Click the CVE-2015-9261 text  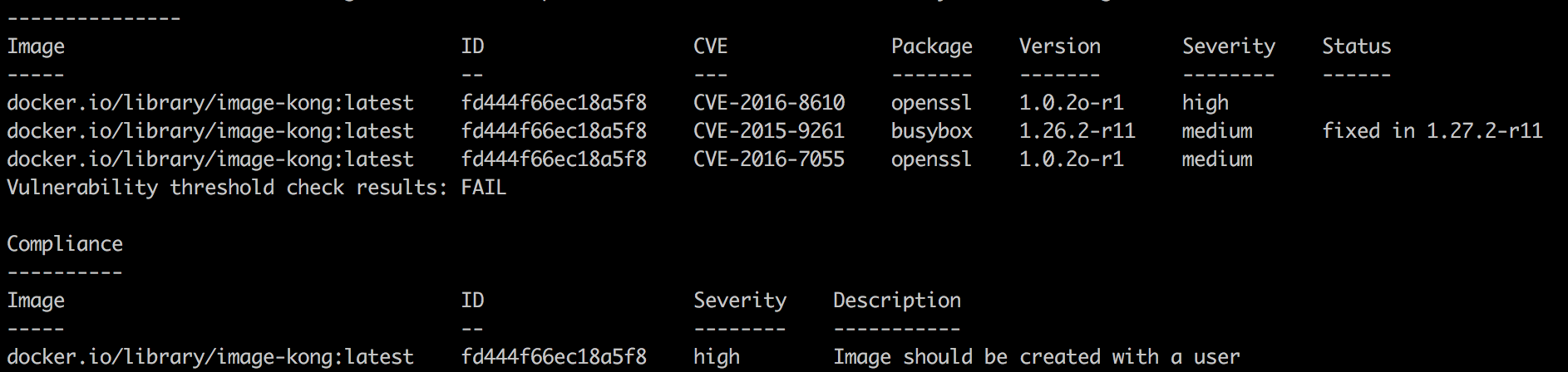tap(769, 131)
